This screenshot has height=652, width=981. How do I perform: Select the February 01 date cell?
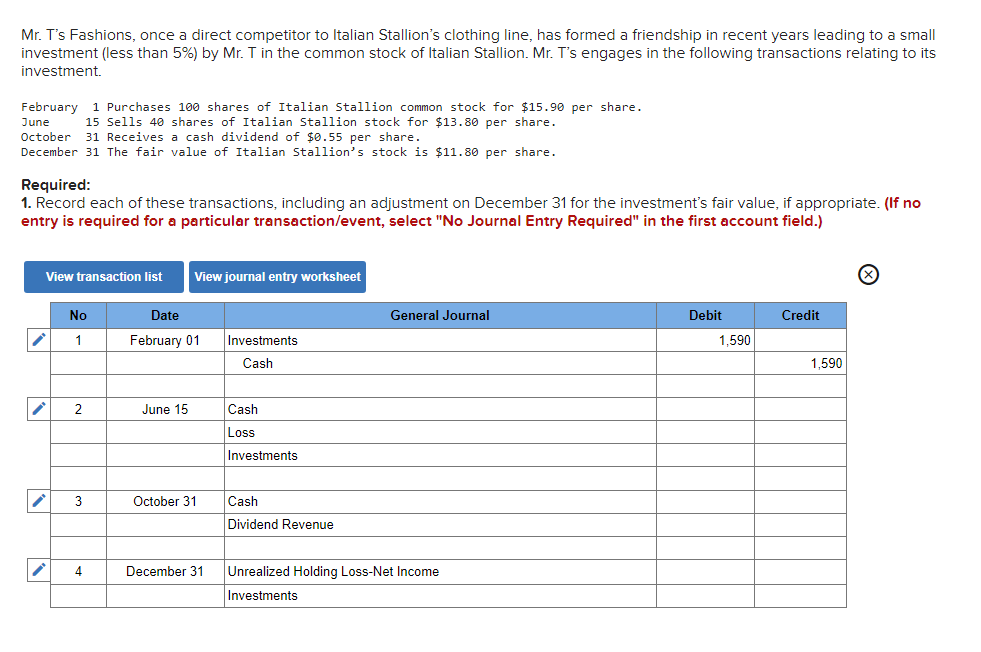(x=165, y=340)
